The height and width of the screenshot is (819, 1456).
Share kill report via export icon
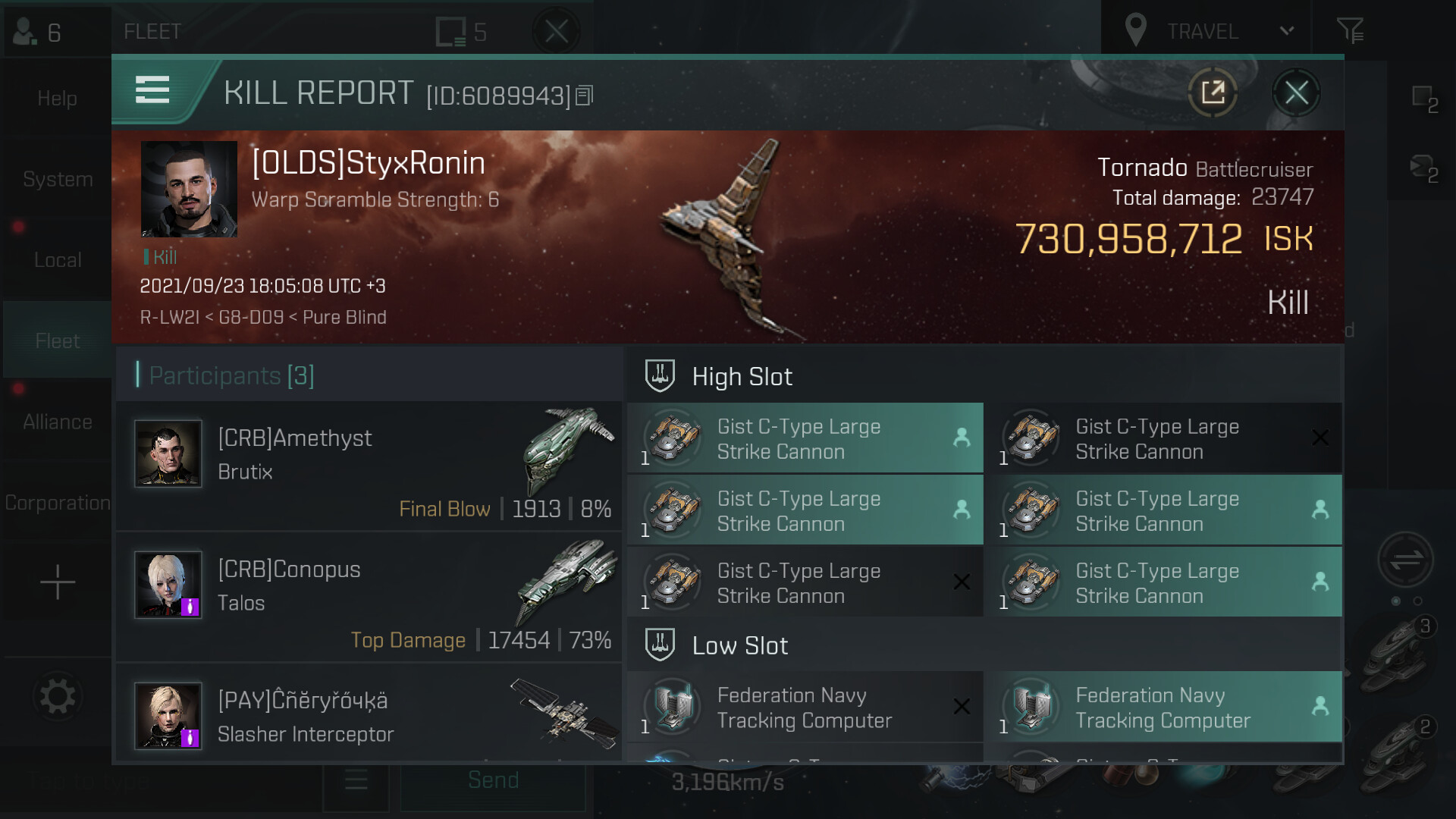(x=1213, y=93)
